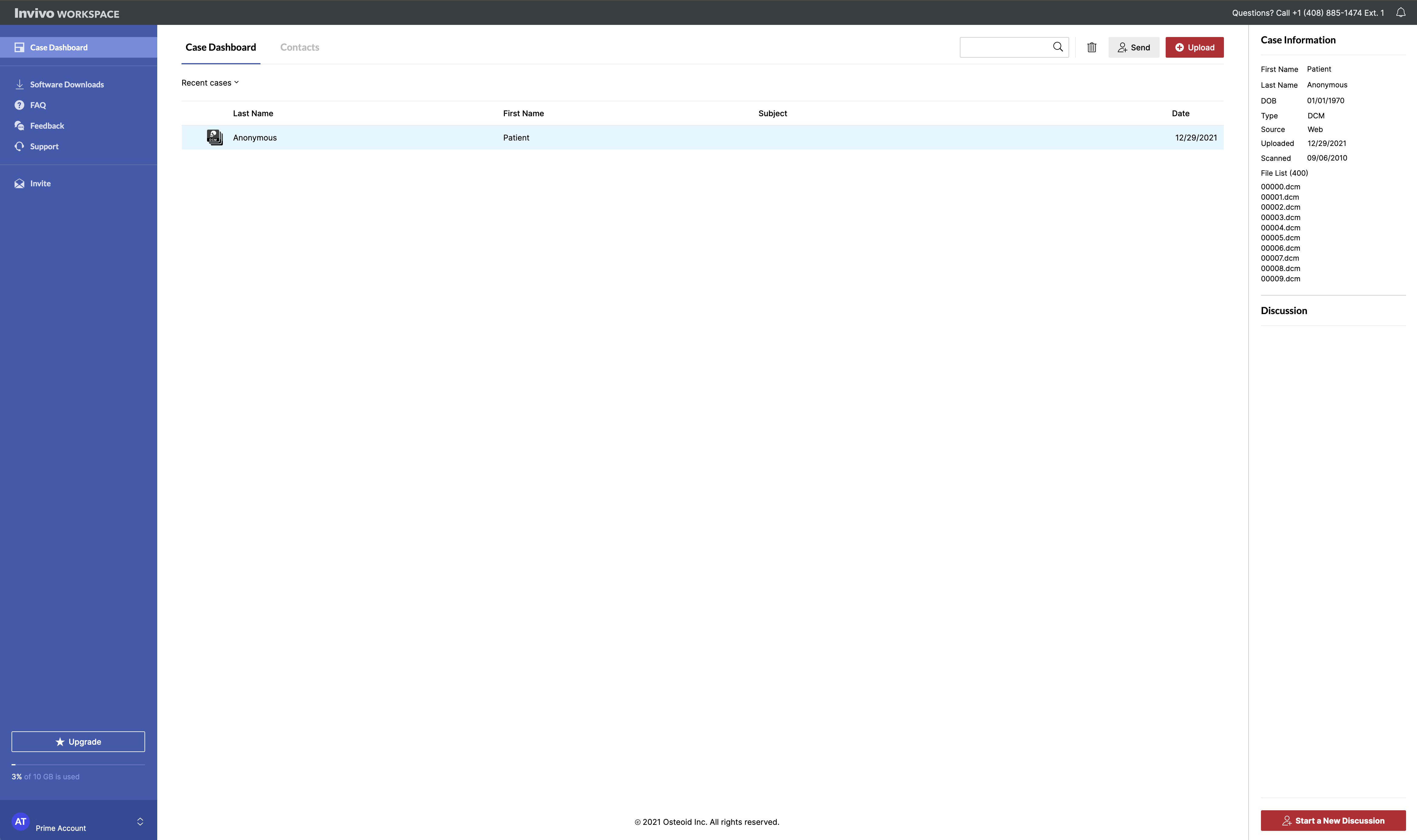Screen dimensions: 1417x840
Task: Click the delete (trash) icon in toolbar
Action: point(1092,47)
